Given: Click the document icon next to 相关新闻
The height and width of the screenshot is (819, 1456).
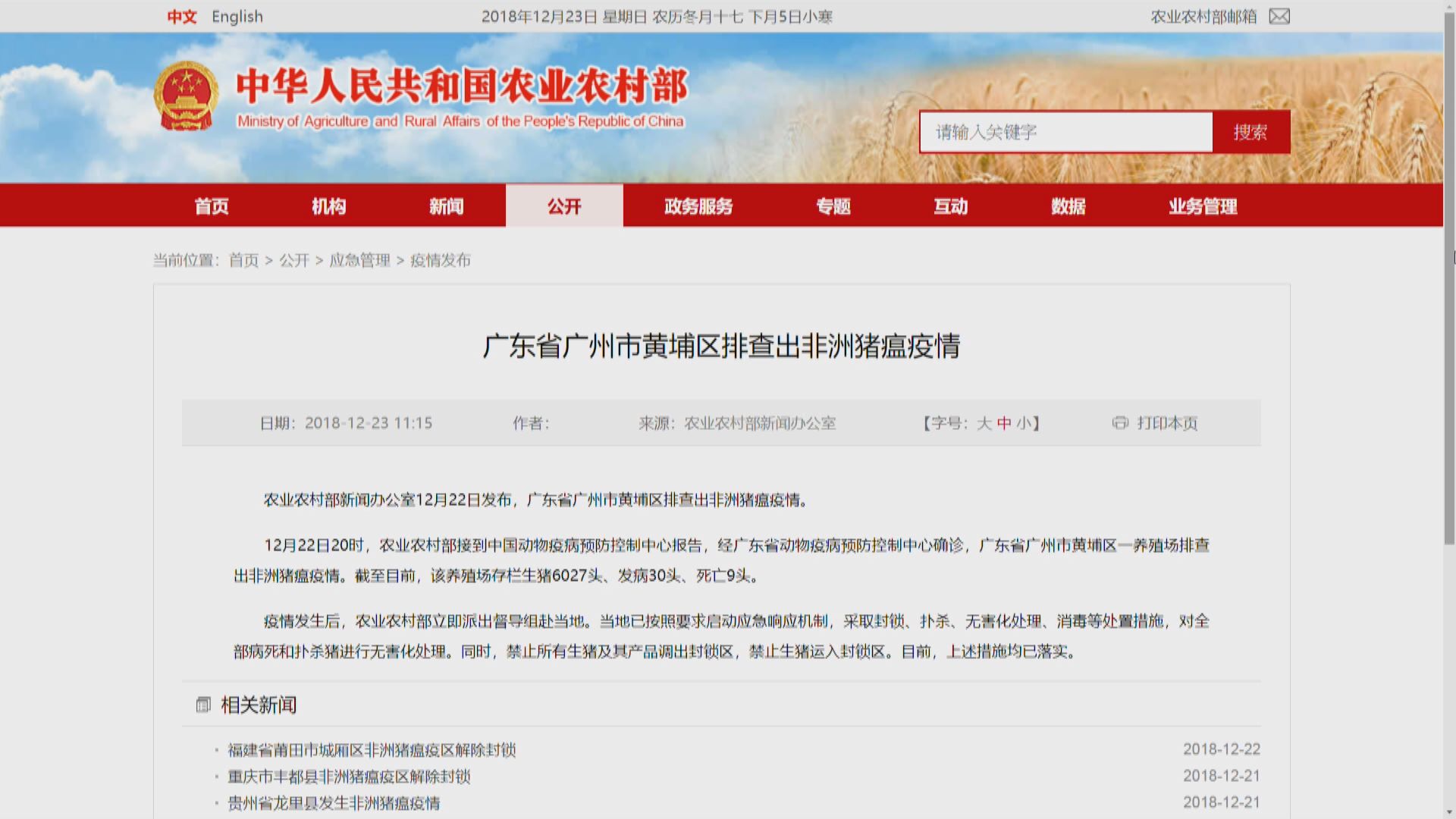Looking at the screenshot, I should tap(202, 704).
